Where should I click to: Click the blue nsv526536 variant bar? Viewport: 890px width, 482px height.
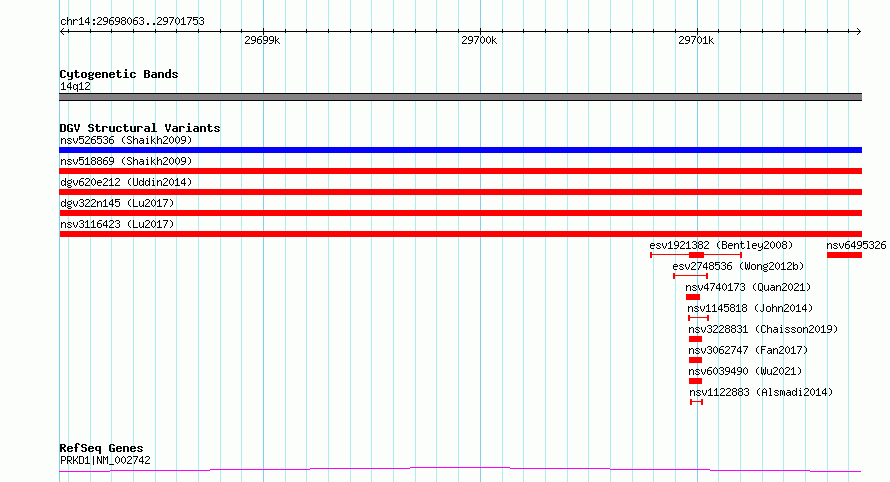pos(460,150)
